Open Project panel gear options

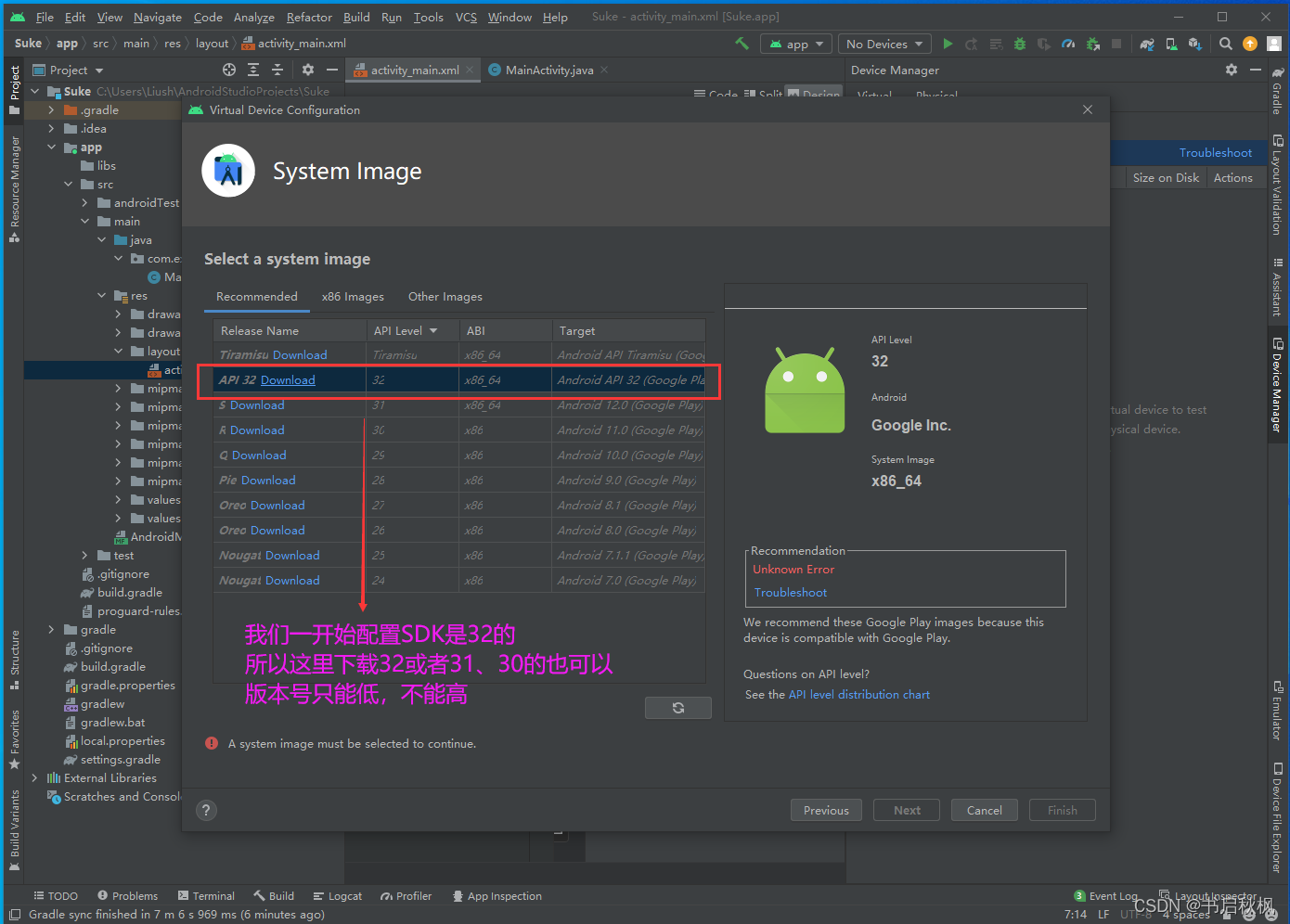308,70
